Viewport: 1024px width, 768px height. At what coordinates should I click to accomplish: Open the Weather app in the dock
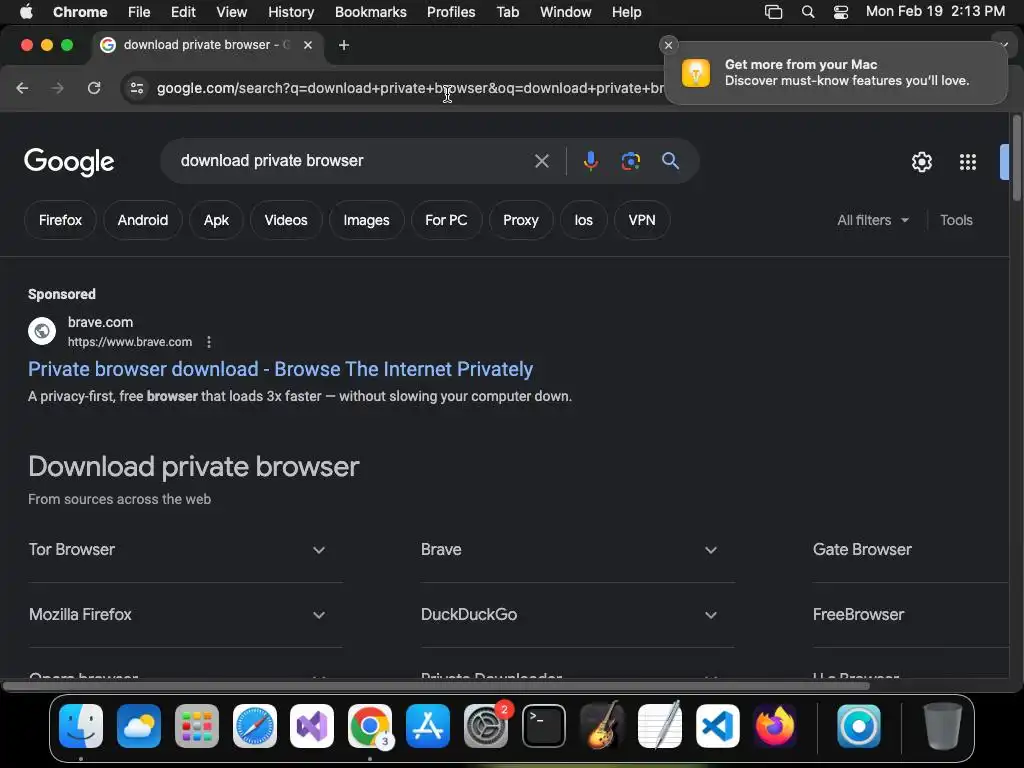(139, 726)
